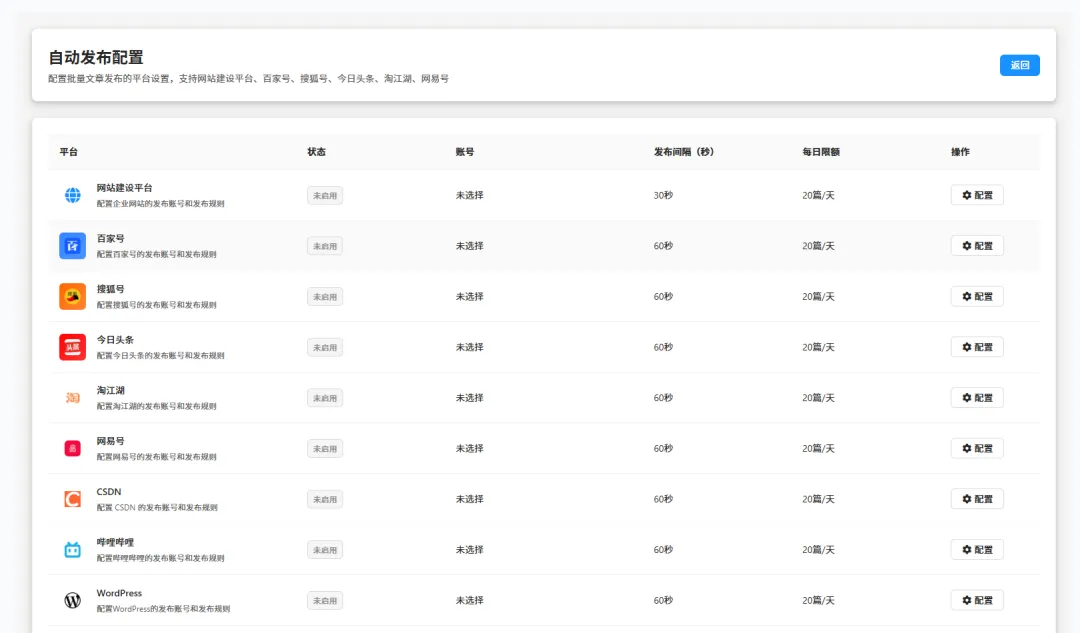Viewport: 1080px width, 633px height.
Task: Click 未选择 account in 搜狐号 row
Action: pos(470,297)
